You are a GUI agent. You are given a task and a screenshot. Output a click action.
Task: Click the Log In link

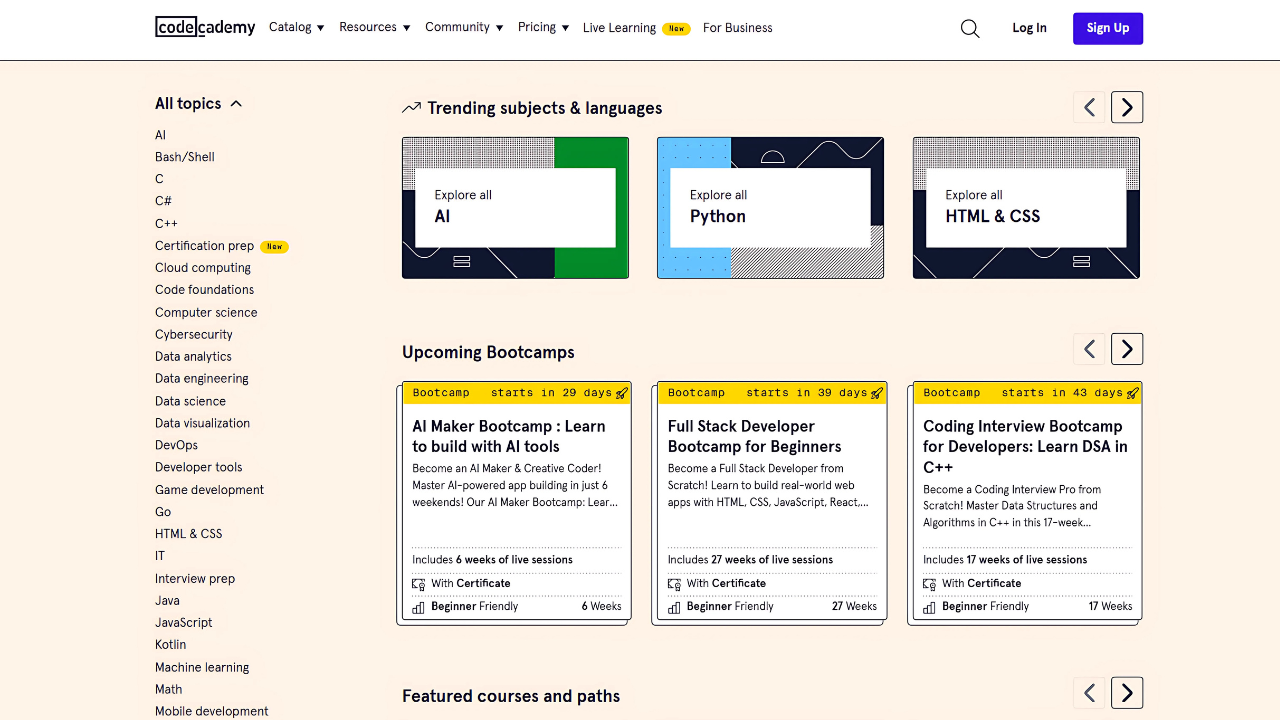coord(1029,28)
